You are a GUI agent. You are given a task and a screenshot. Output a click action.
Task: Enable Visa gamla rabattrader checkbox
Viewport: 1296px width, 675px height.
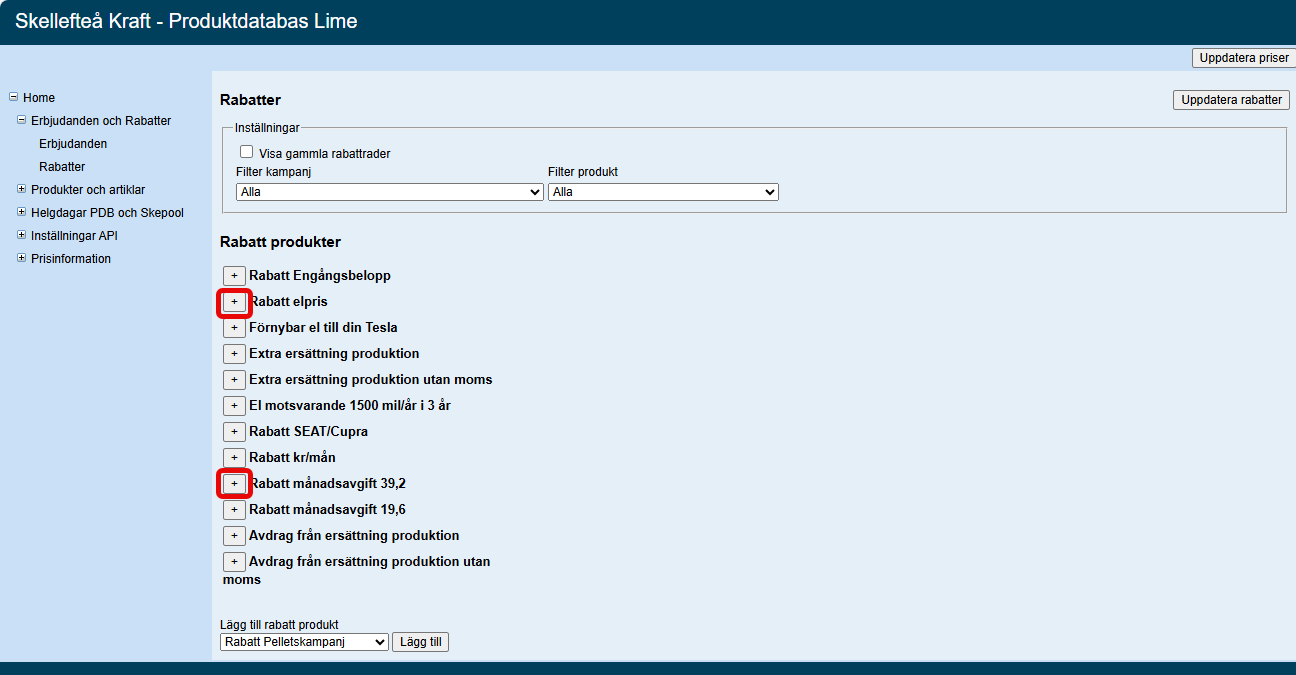click(x=247, y=152)
